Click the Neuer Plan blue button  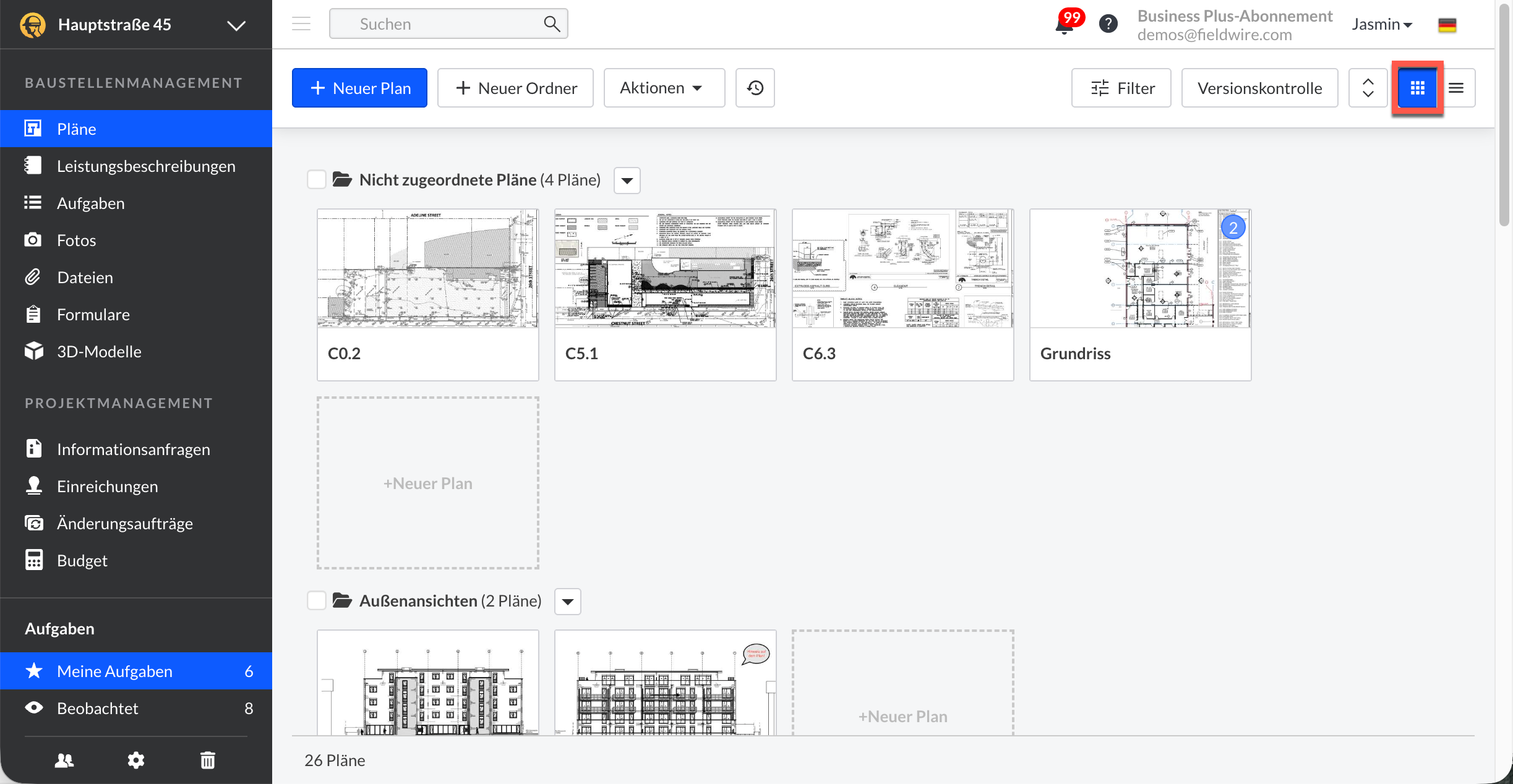pos(359,88)
